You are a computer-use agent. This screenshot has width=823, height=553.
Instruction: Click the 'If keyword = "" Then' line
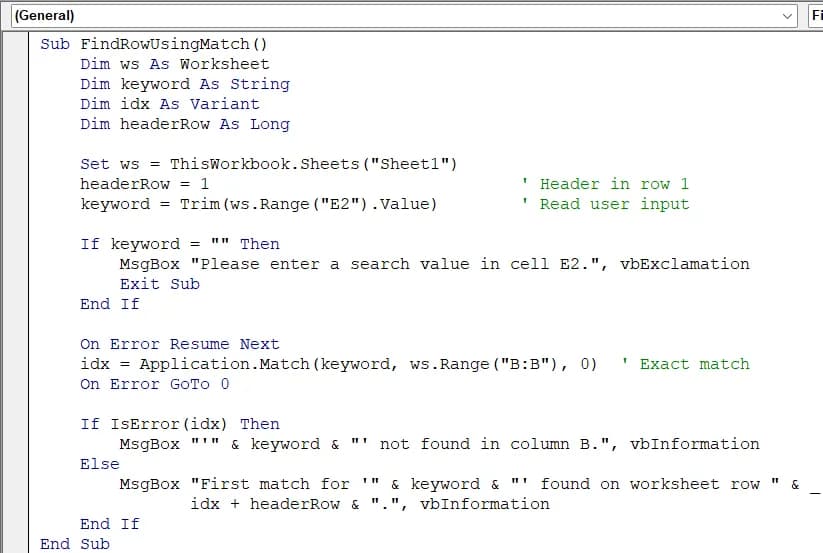click(180, 244)
